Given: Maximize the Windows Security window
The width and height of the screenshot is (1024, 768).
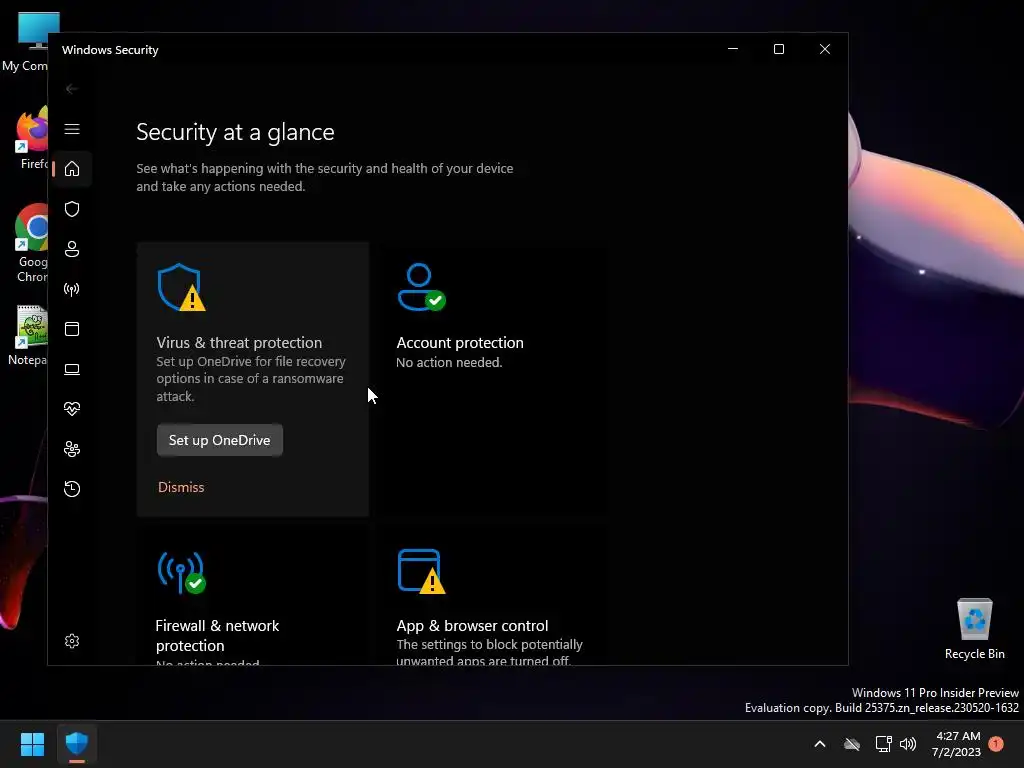Looking at the screenshot, I should click(778, 50).
